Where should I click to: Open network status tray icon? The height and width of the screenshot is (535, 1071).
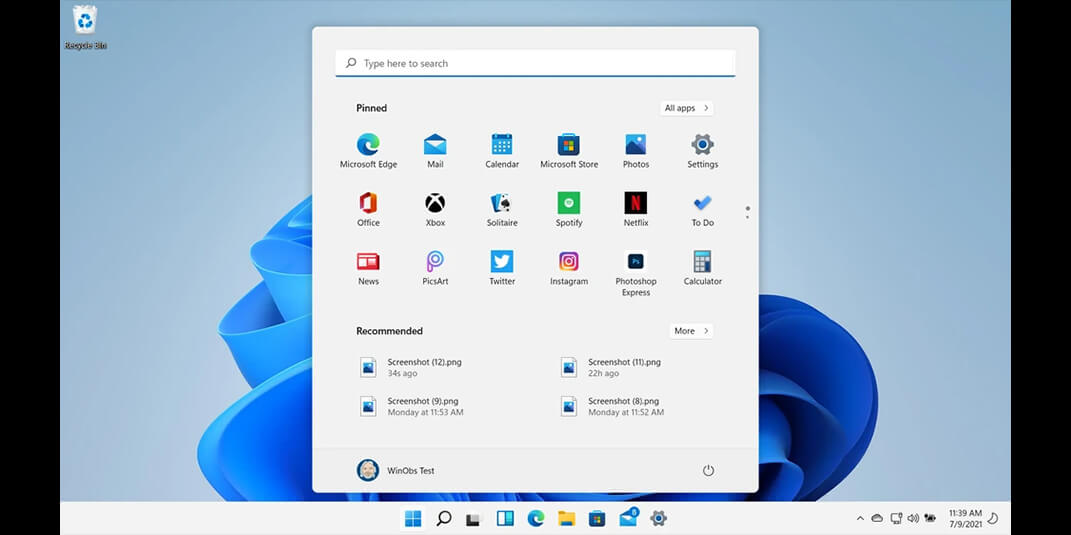896,519
